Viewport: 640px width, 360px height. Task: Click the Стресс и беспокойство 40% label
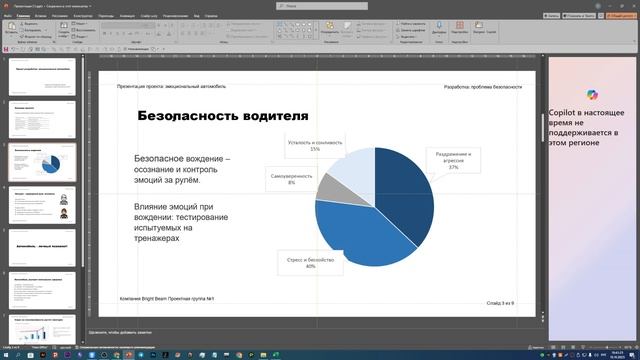pyautogui.click(x=310, y=263)
